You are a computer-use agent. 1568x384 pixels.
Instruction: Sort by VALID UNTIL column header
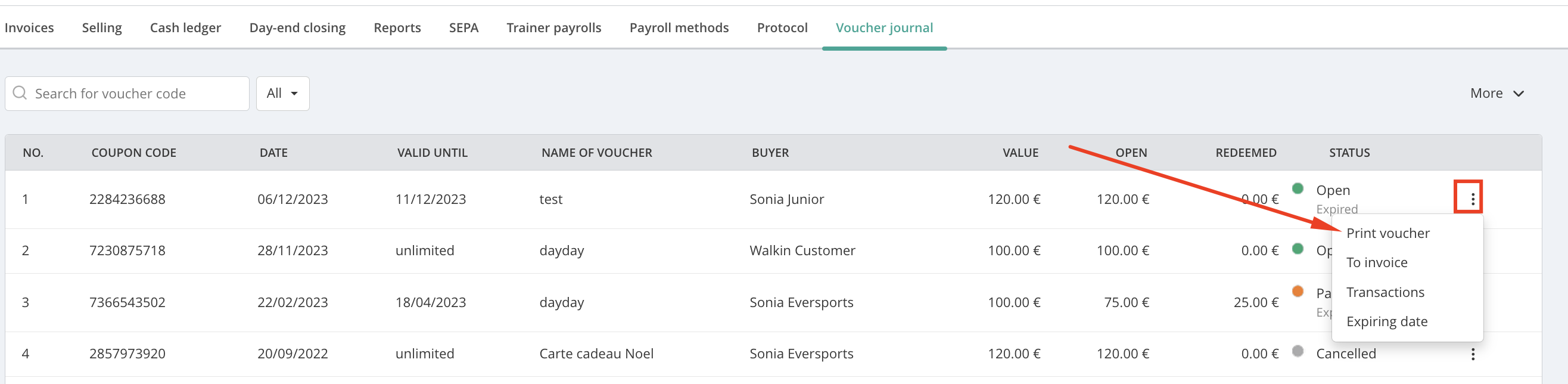[432, 153]
